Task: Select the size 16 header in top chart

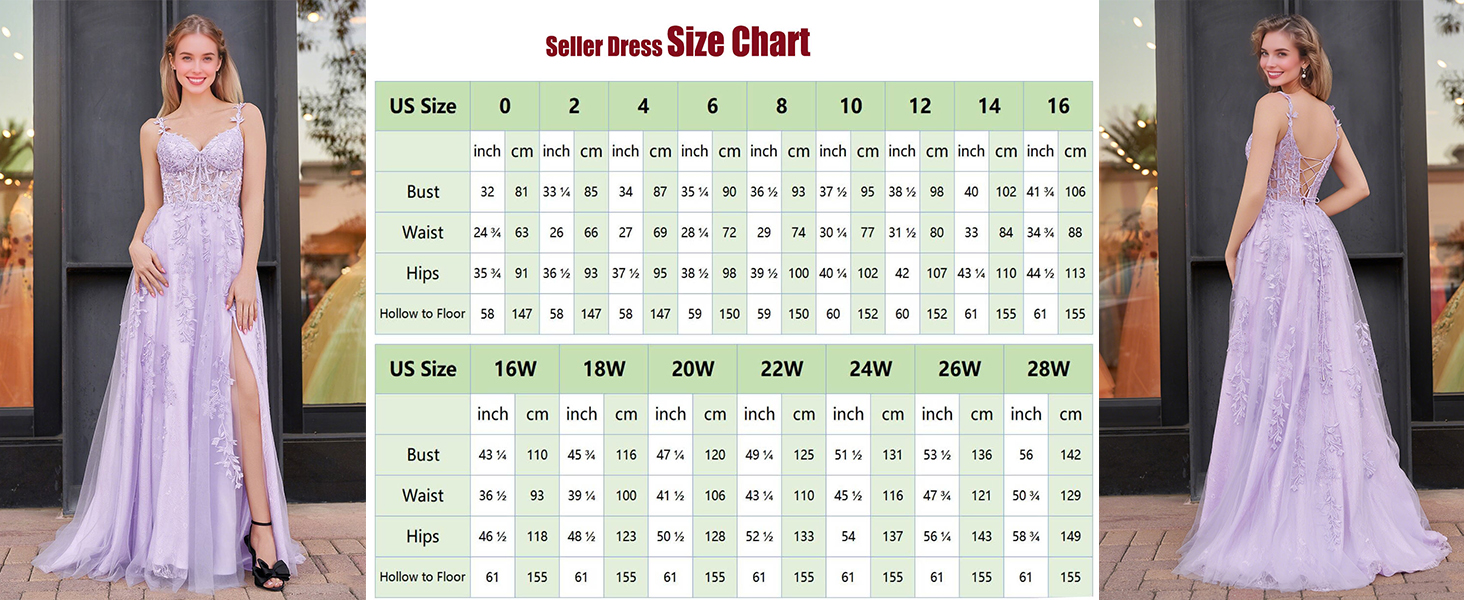Action: [1058, 106]
